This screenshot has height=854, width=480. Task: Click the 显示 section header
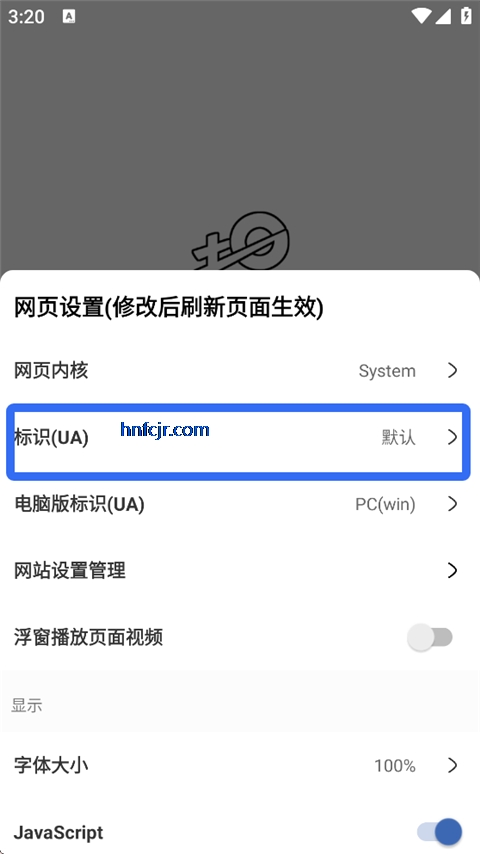[x=27, y=705]
